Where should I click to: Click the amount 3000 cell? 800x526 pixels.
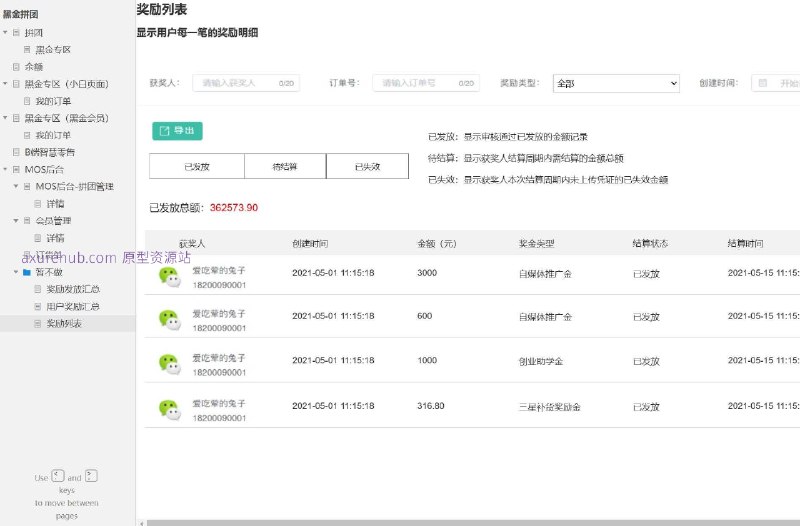pos(427,273)
